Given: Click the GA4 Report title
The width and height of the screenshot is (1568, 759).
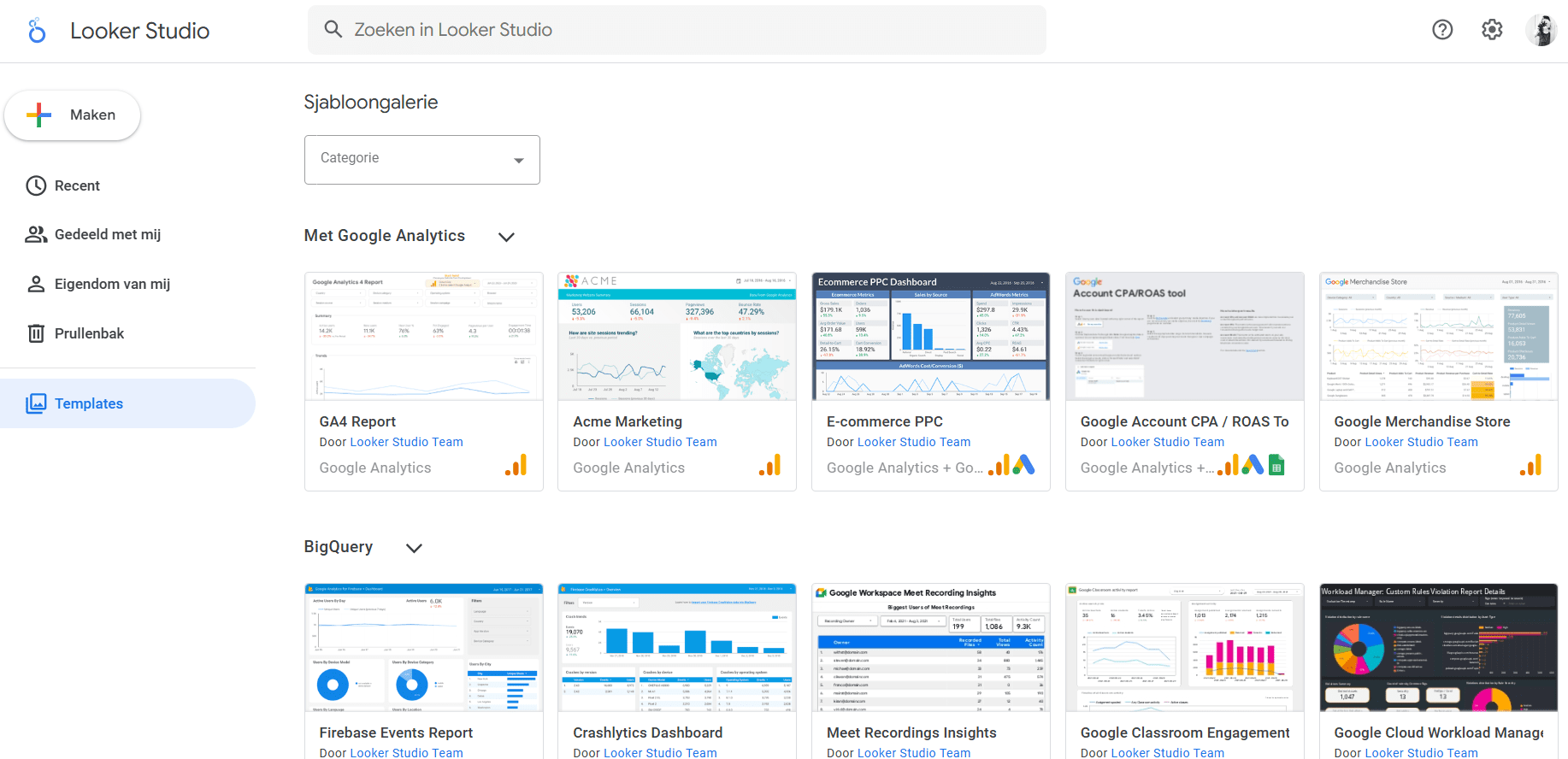Looking at the screenshot, I should tap(357, 421).
